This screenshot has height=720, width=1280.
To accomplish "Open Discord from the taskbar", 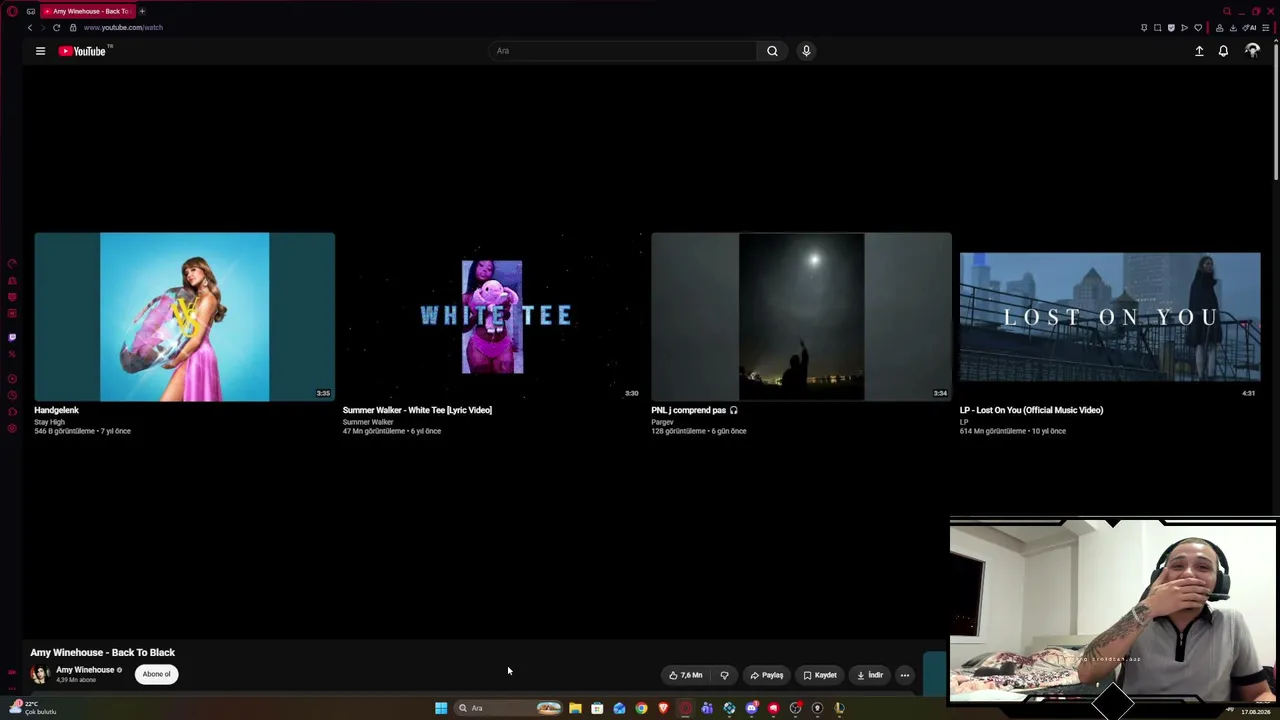I will [751, 708].
